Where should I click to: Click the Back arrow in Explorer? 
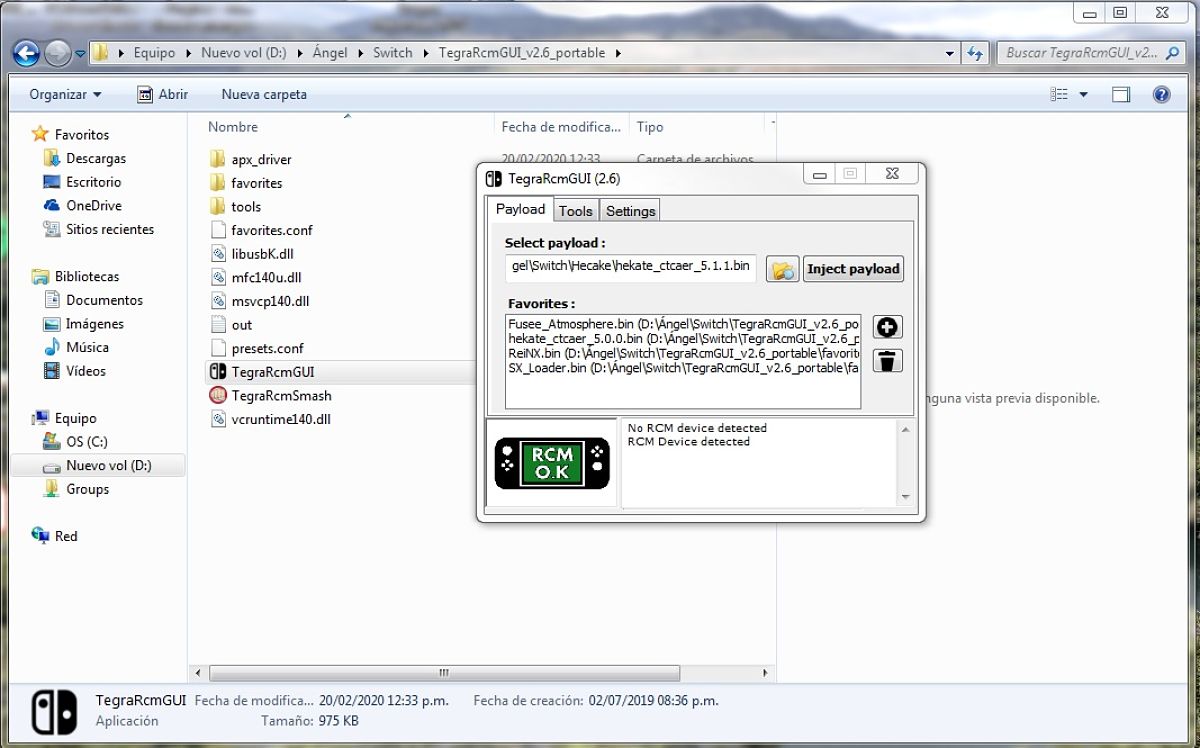(27, 53)
